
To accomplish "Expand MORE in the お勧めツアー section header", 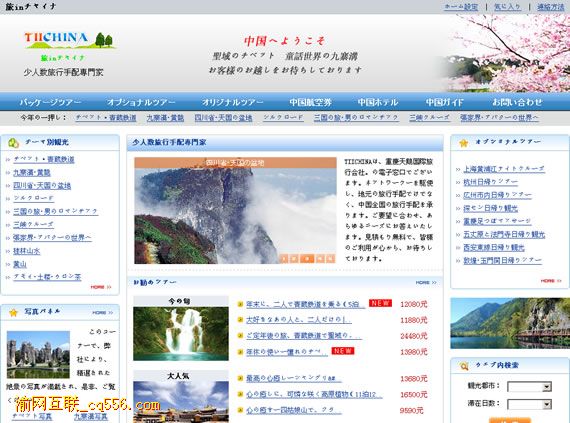I will (x=426, y=282).
